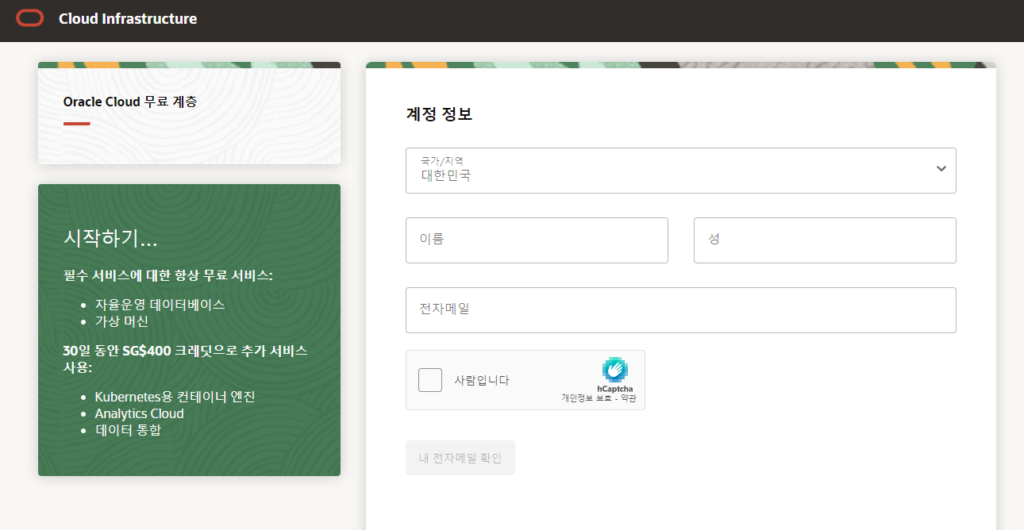The image size is (1024, 530).
Task: Focus the 성 last name field
Action: click(x=825, y=240)
